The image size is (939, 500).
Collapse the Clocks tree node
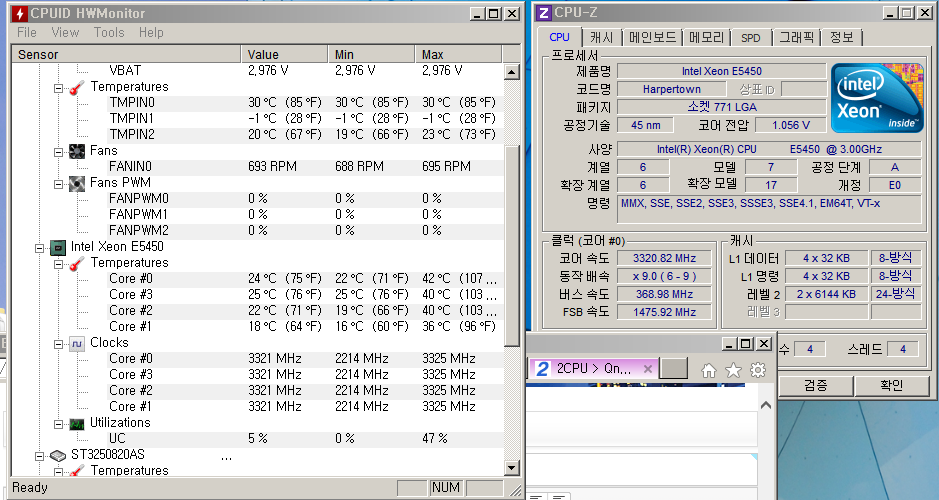59,344
